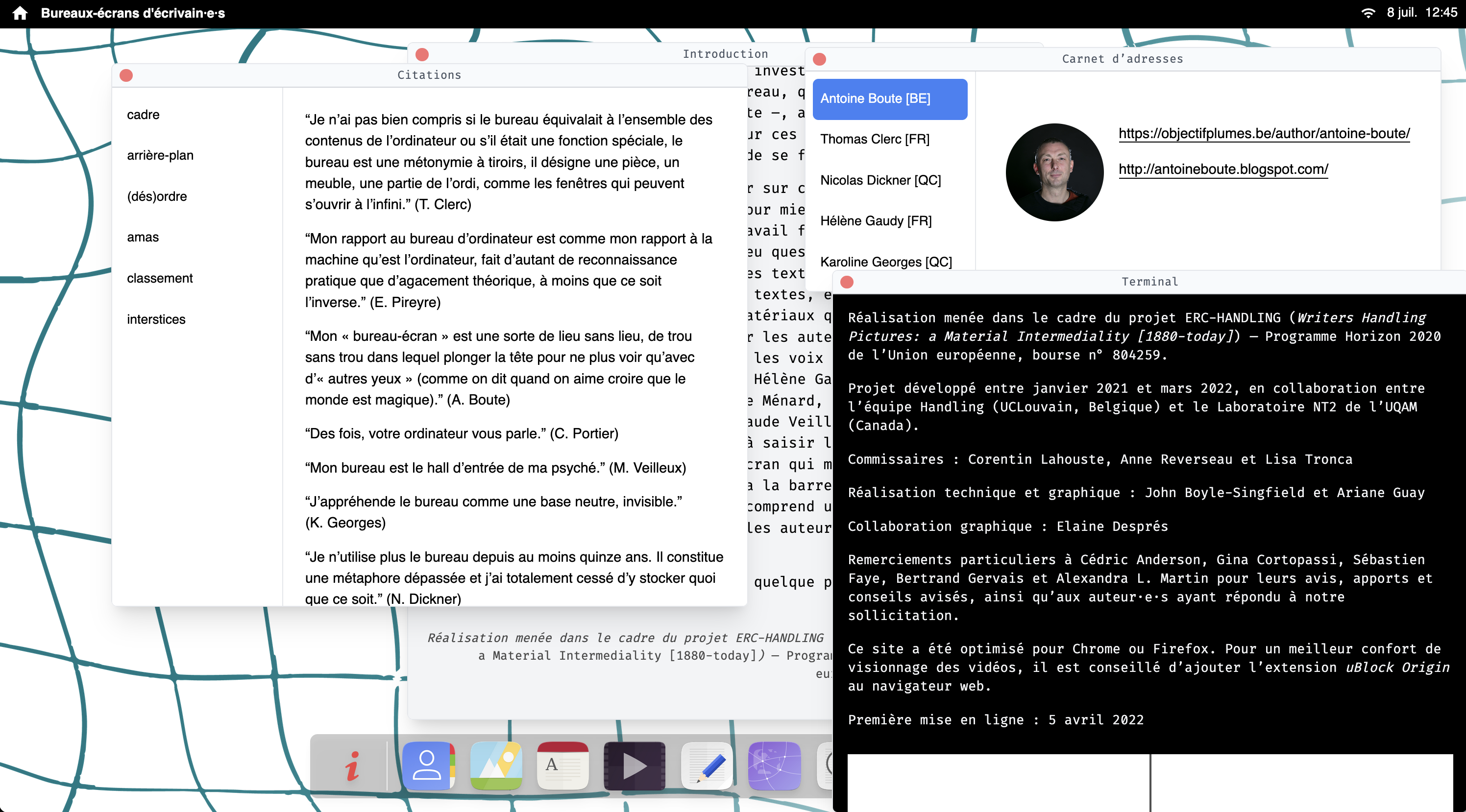
Task: Open the video player dock icon
Action: point(634,766)
